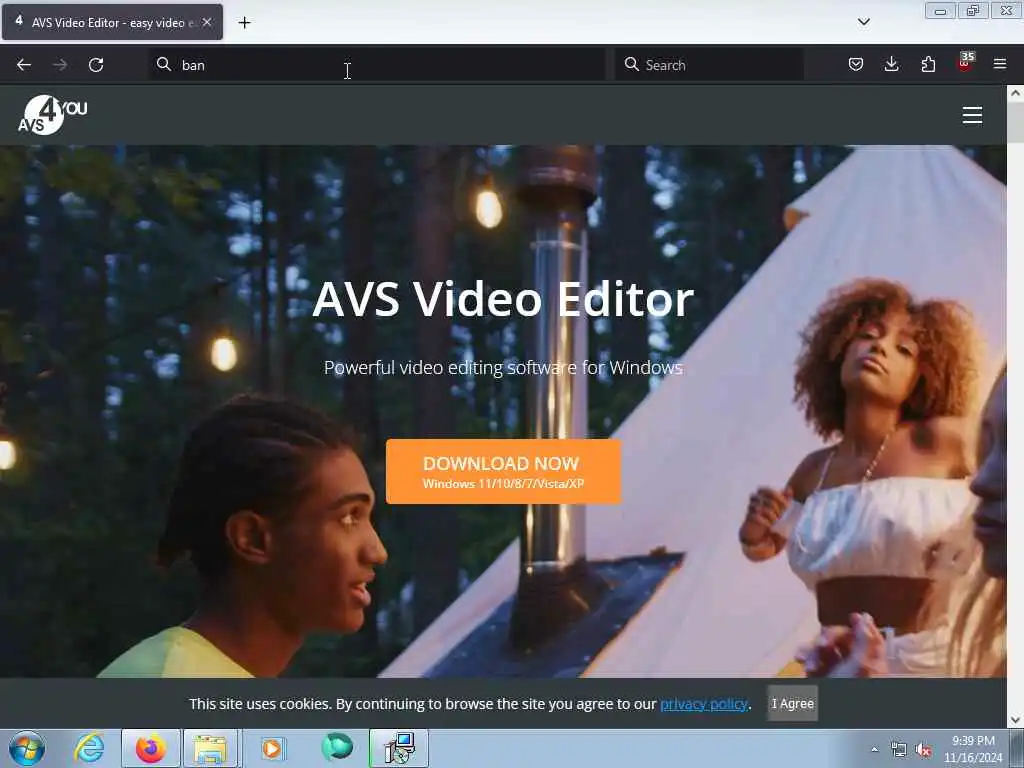This screenshot has height=768, width=1024.
Task: Accept cookies with I Agree button
Action: click(x=792, y=703)
